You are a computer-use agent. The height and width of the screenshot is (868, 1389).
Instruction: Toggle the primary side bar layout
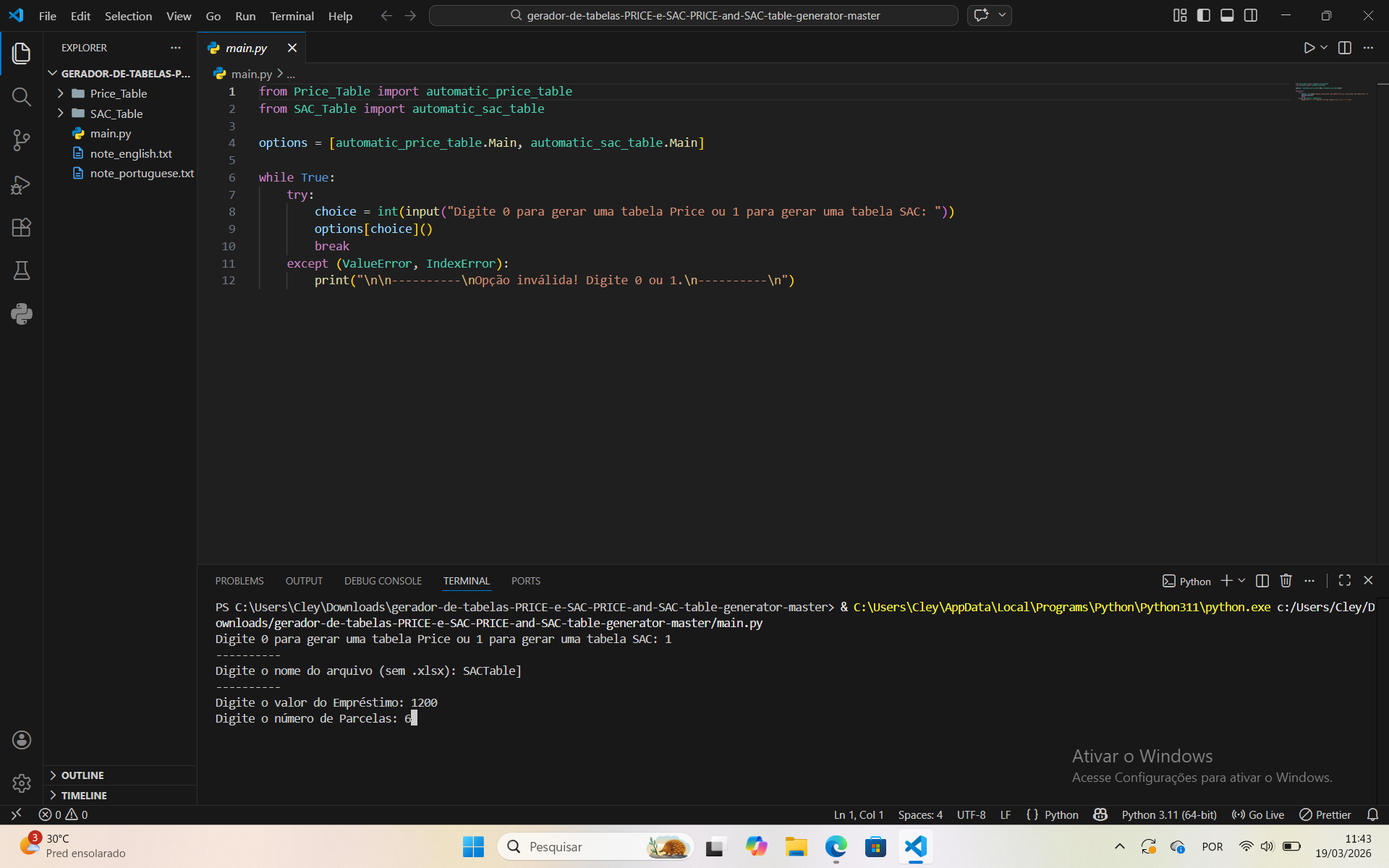pos(1204,15)
